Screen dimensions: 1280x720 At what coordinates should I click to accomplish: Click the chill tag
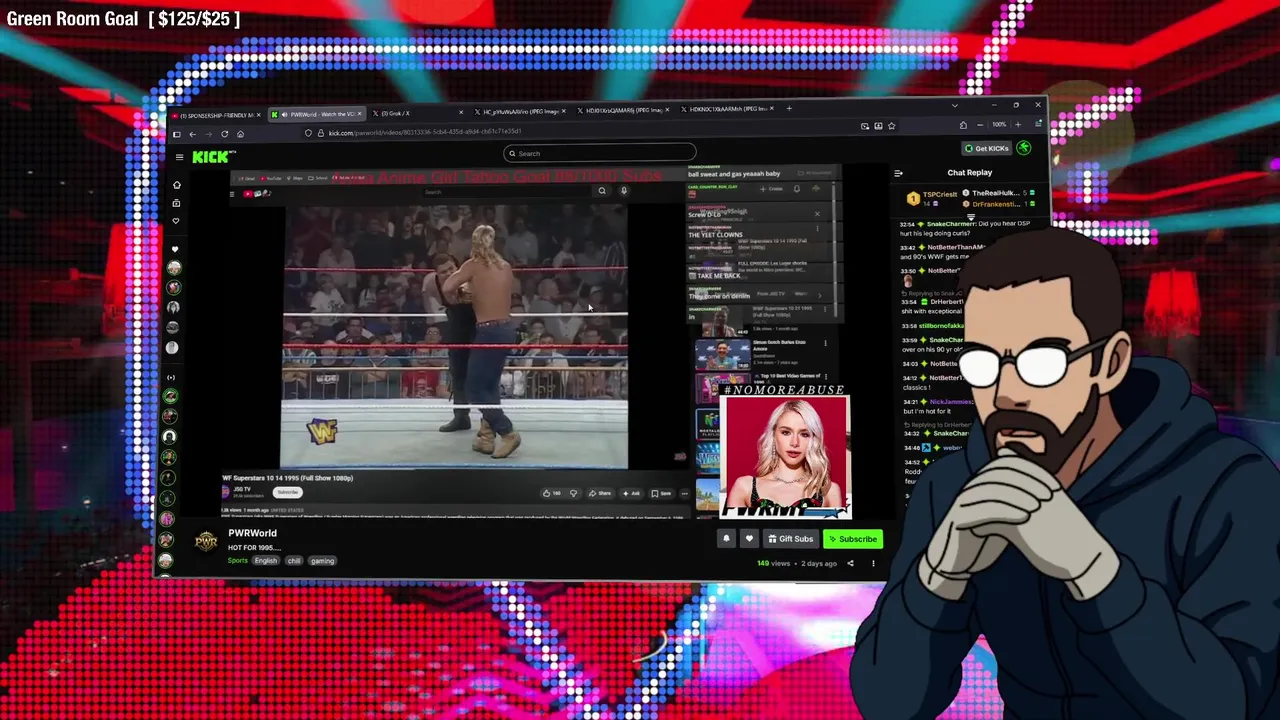(294, 561)
